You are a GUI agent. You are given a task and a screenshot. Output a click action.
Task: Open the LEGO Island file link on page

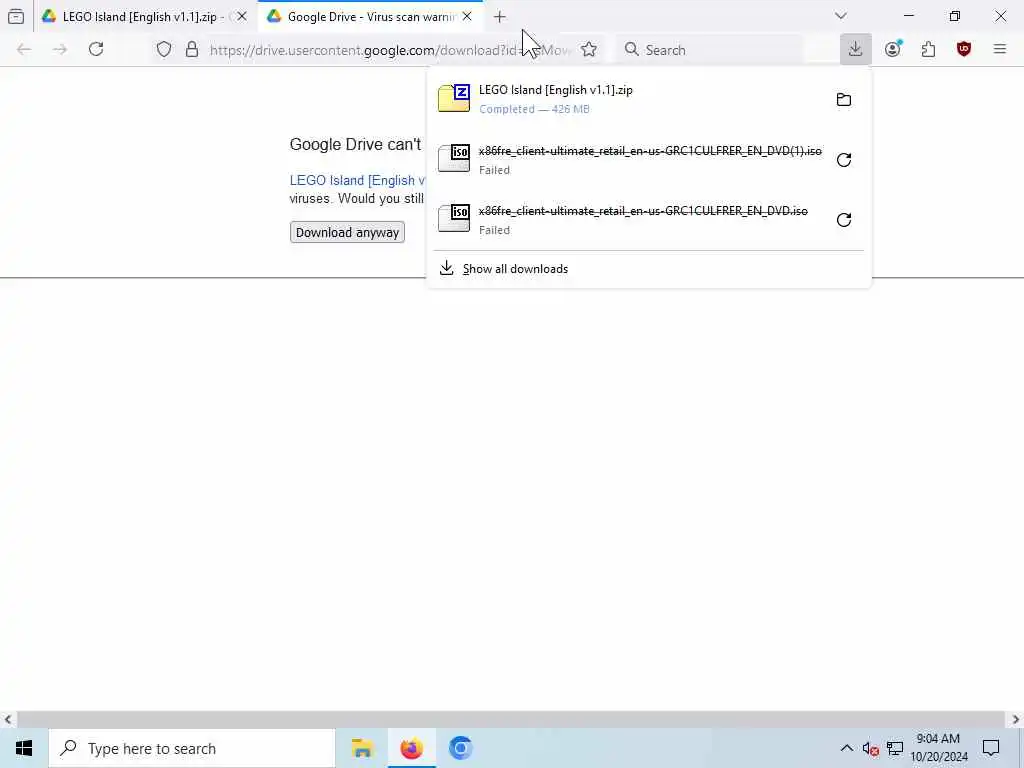click(x=357, y=180)
